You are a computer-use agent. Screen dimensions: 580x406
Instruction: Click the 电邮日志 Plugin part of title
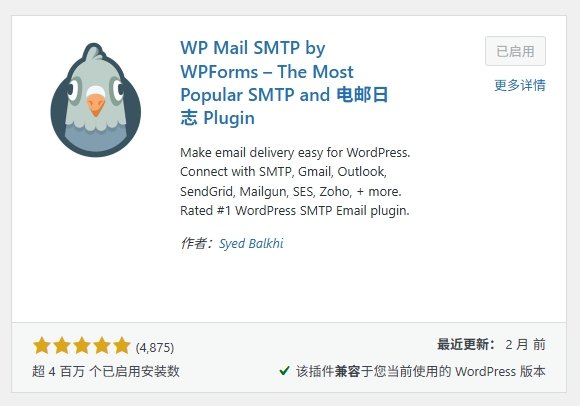point(284,106)
